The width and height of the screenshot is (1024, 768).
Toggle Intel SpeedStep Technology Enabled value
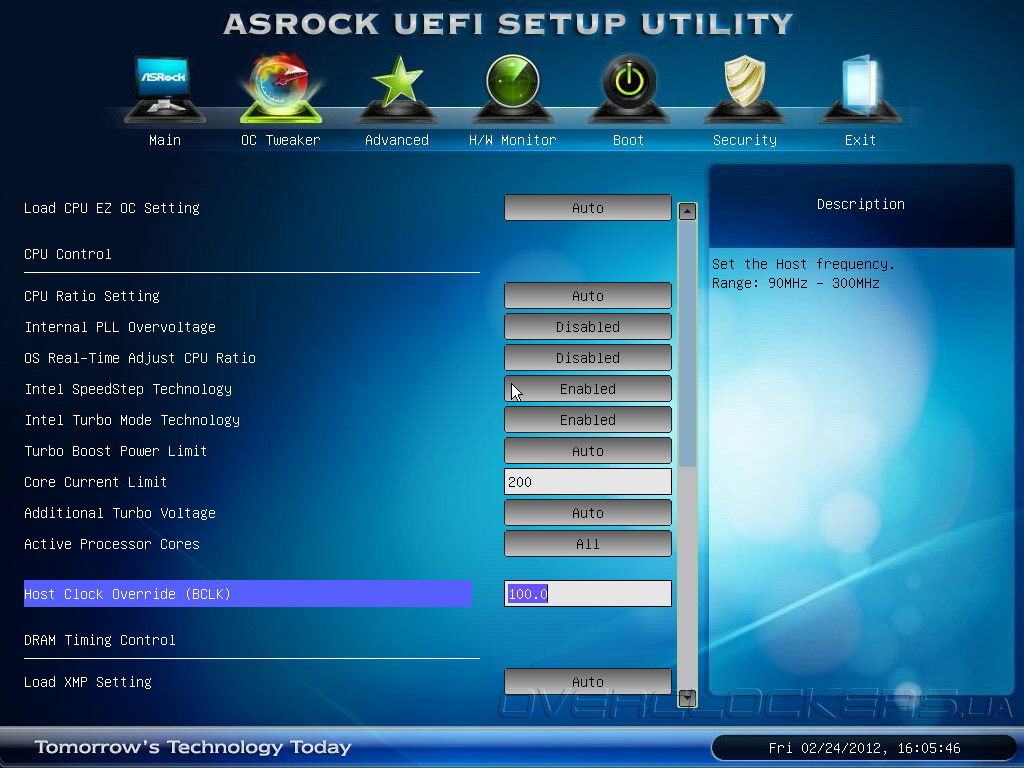[x=588, y=389]
